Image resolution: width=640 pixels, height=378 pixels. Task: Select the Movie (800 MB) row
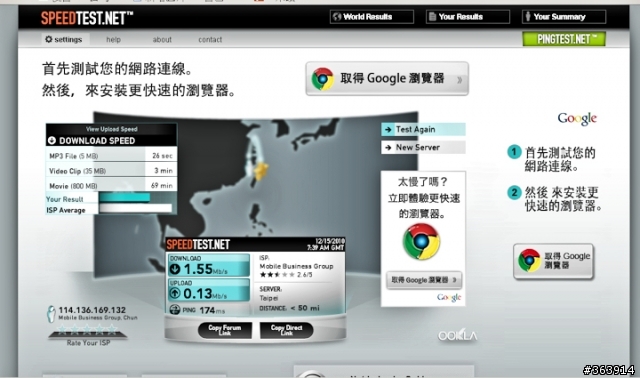111,186
